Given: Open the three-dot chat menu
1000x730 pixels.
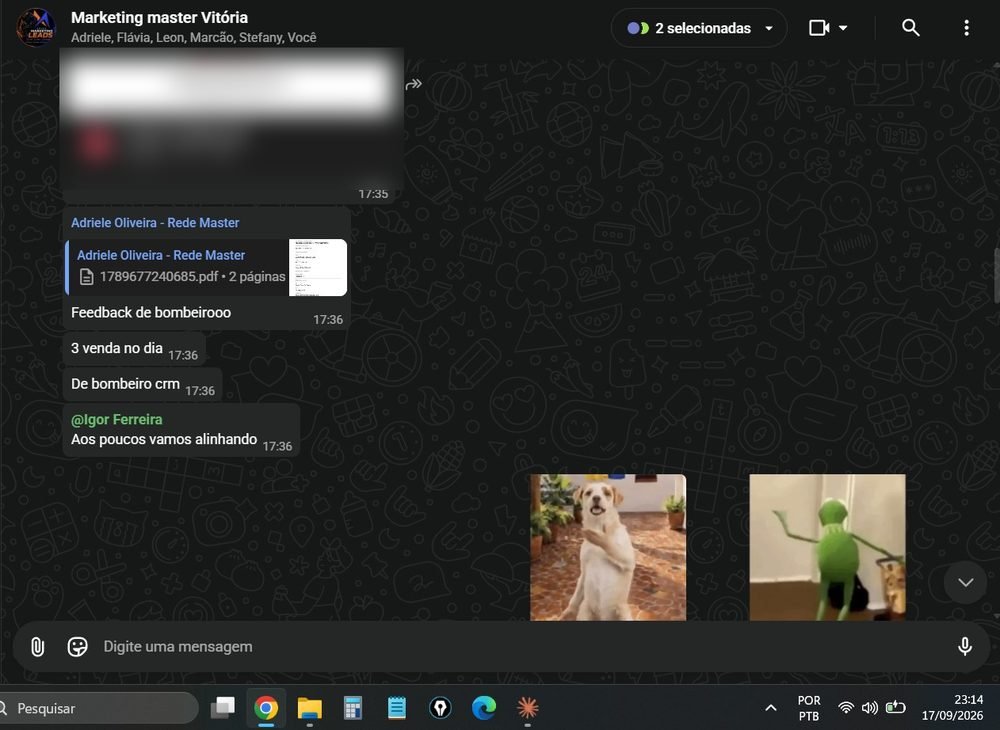Looking at the screenshot, I should [x=966, y=27].
